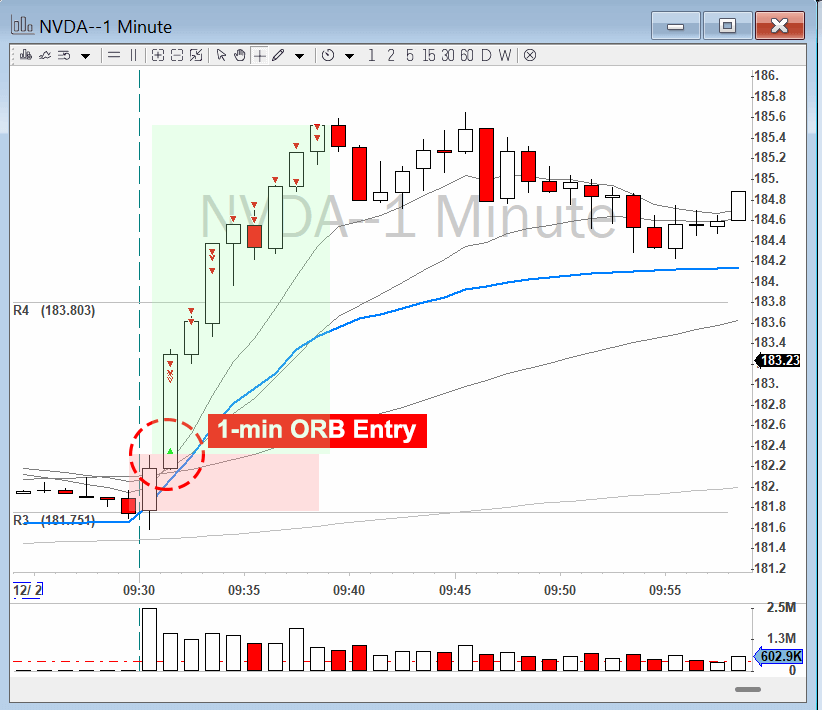Open the clock interval dropdown arrow
The height and width of the screenshot is (710, 822).
click(x=349, y=56)
